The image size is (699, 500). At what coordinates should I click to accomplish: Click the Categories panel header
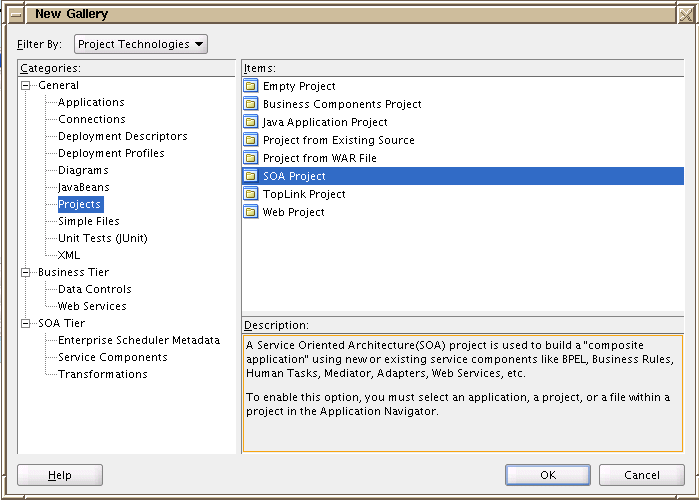(127, 68)
